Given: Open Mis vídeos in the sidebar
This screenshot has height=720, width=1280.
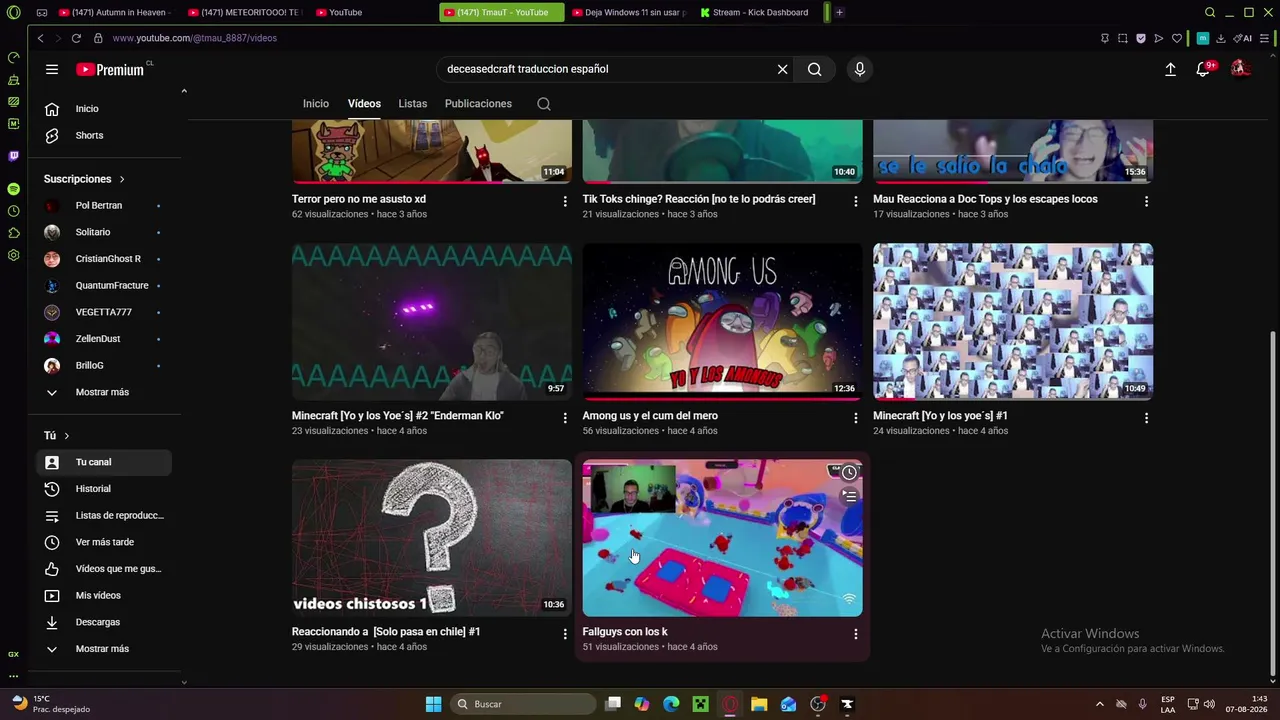Looking at the screenshot, I should point(104,596).
